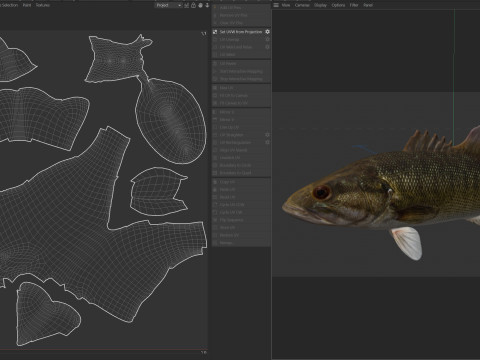Screen dimensions: 480x360
Task: Open the viewport Display menu
Action: pyautogui.click(x=320, y=5)
